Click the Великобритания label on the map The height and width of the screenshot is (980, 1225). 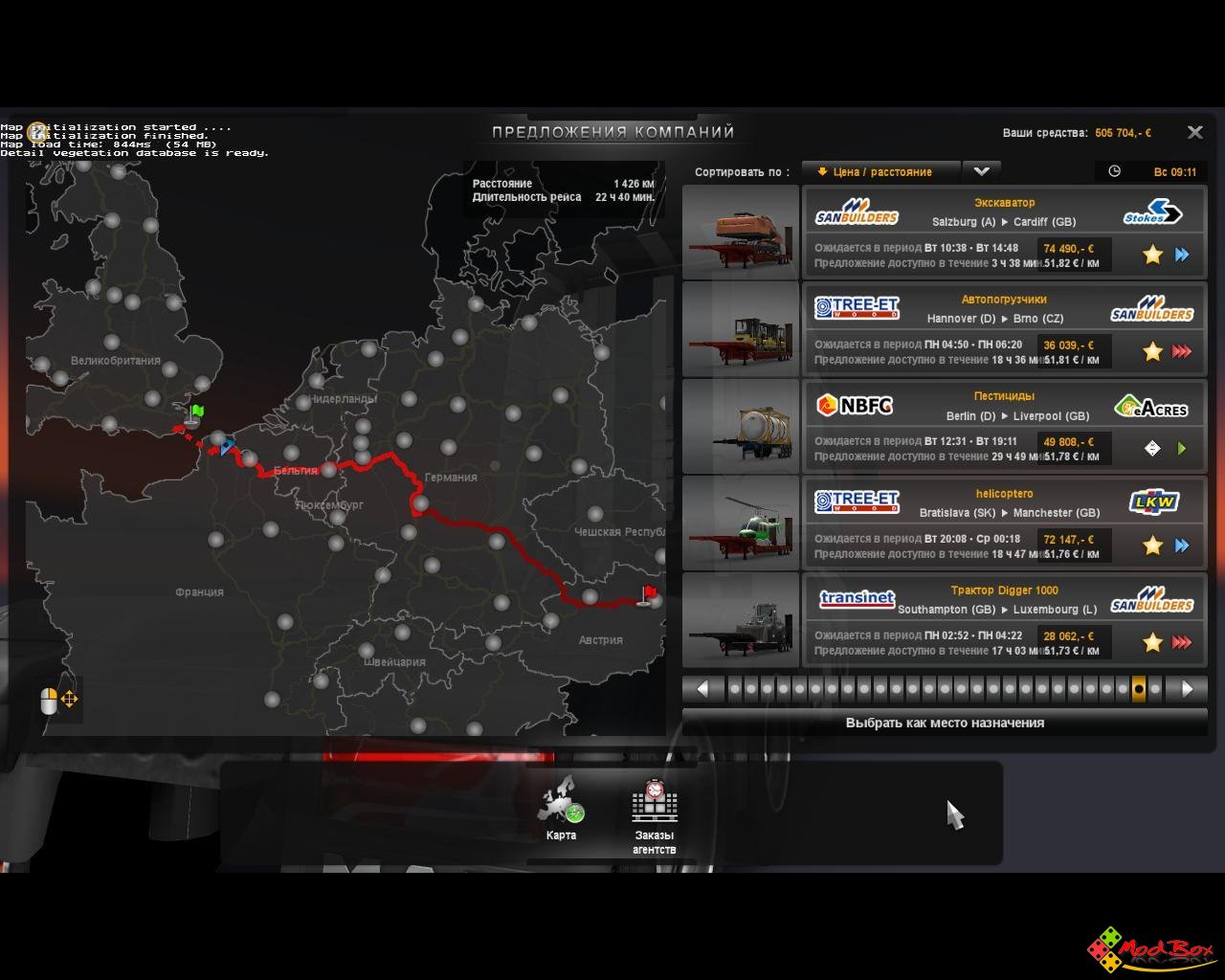tap(116, 361)
